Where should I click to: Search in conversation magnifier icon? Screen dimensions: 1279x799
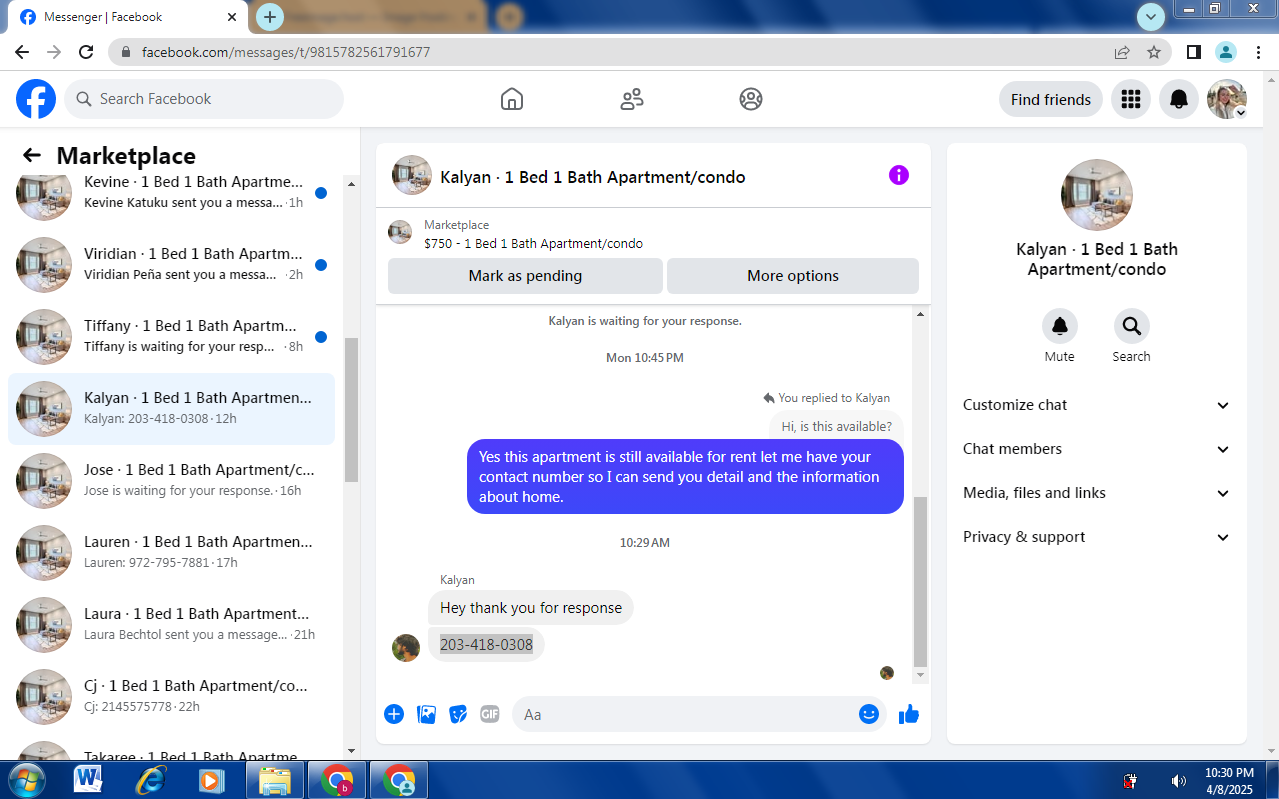tap(1132, 326)
